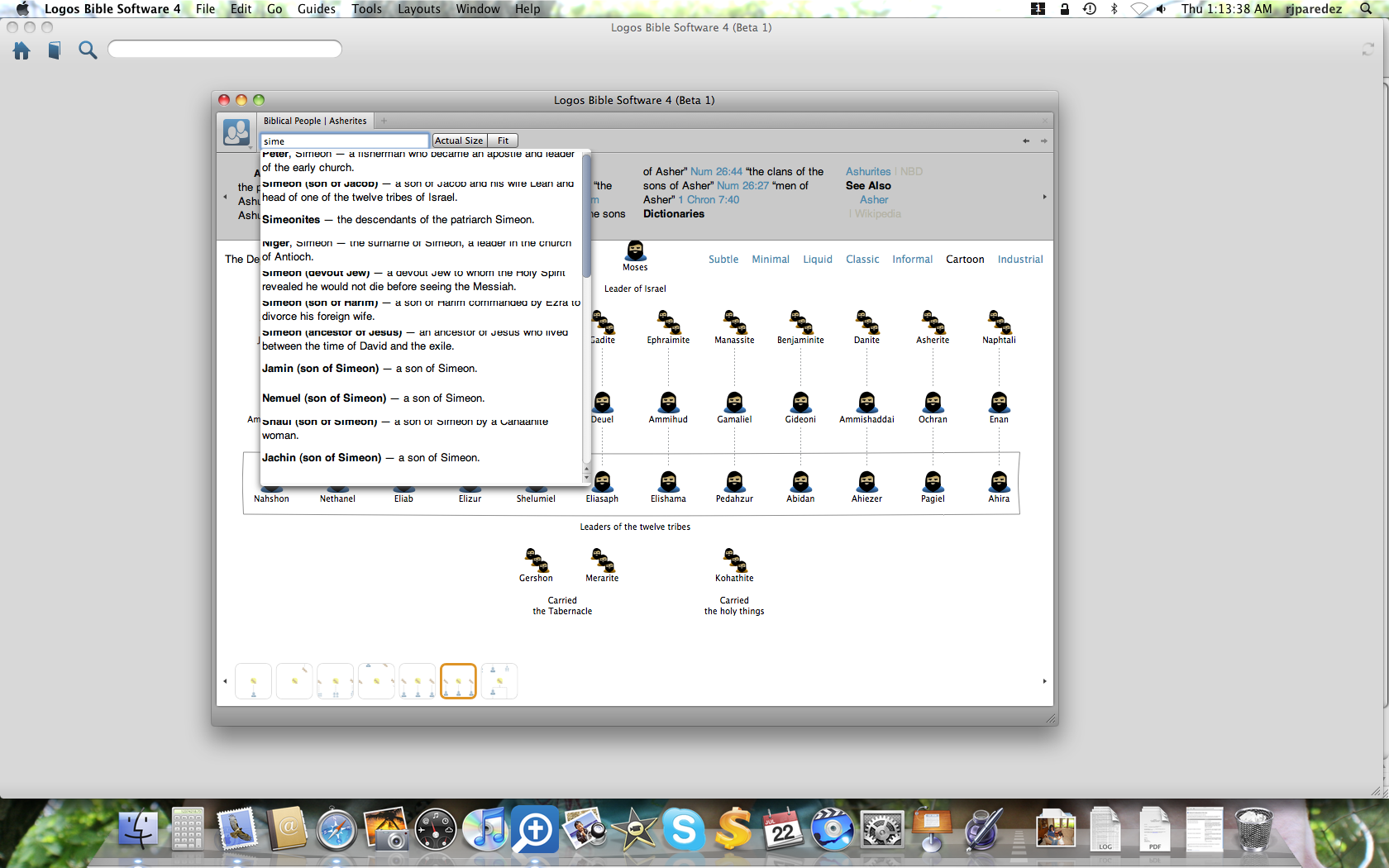Select the orange-highlighted diagram thumbnail
Viewport: 1389px width, 868px height.
[x=458, y=681]
